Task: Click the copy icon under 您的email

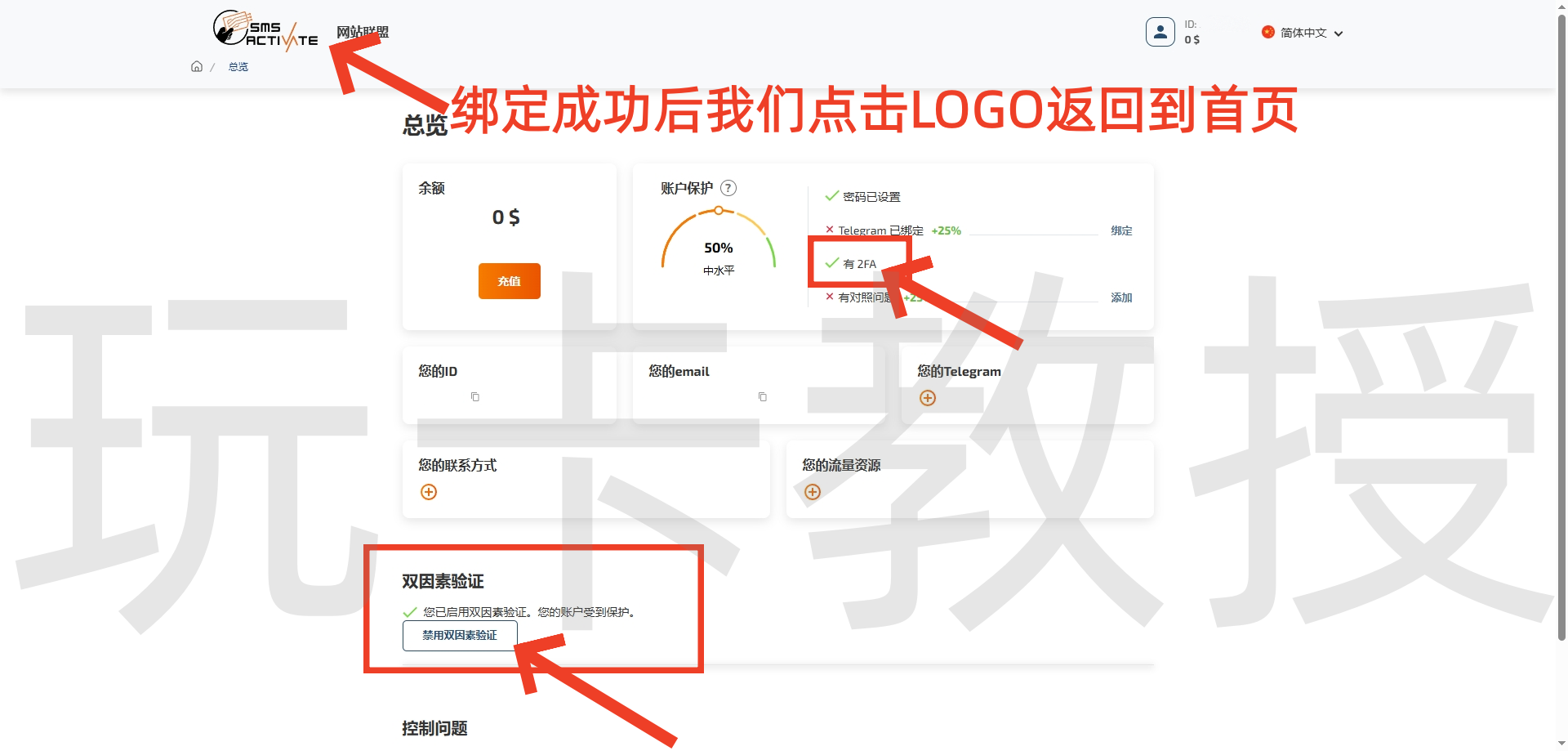Action: pos(762,397)
